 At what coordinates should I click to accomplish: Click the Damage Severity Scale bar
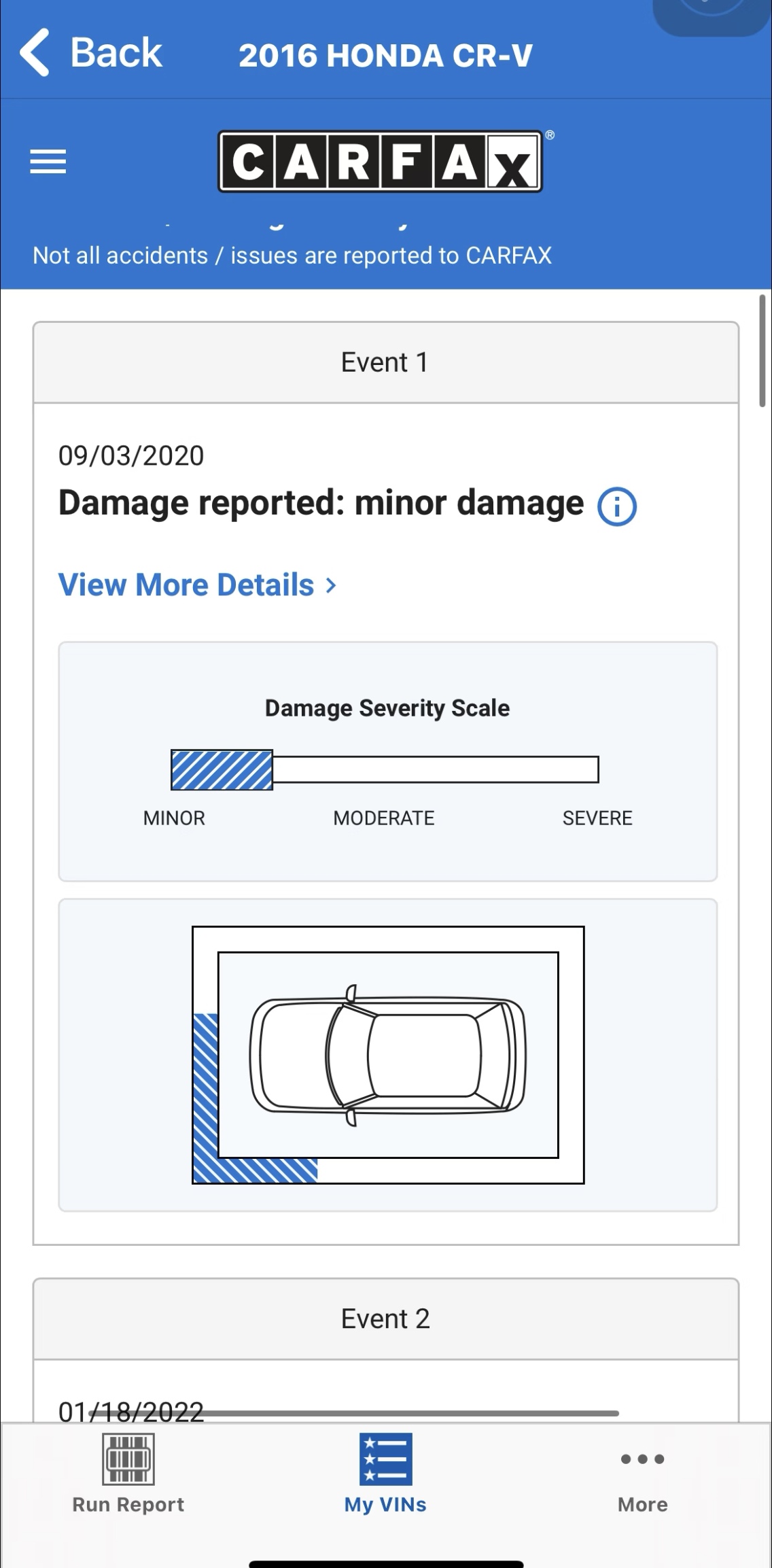pos(385,769)
